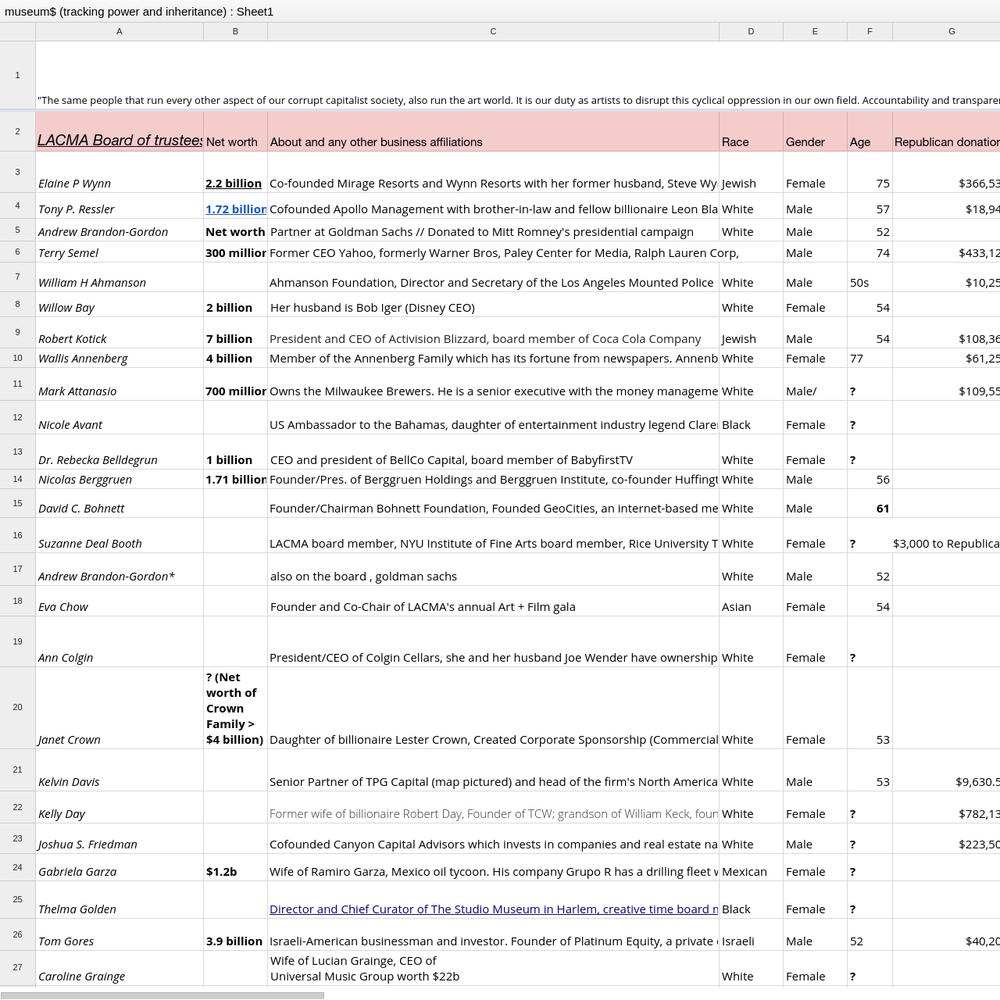
Task: Click the 'Caroline Grainge' name cell
Action: click(119, 968)
